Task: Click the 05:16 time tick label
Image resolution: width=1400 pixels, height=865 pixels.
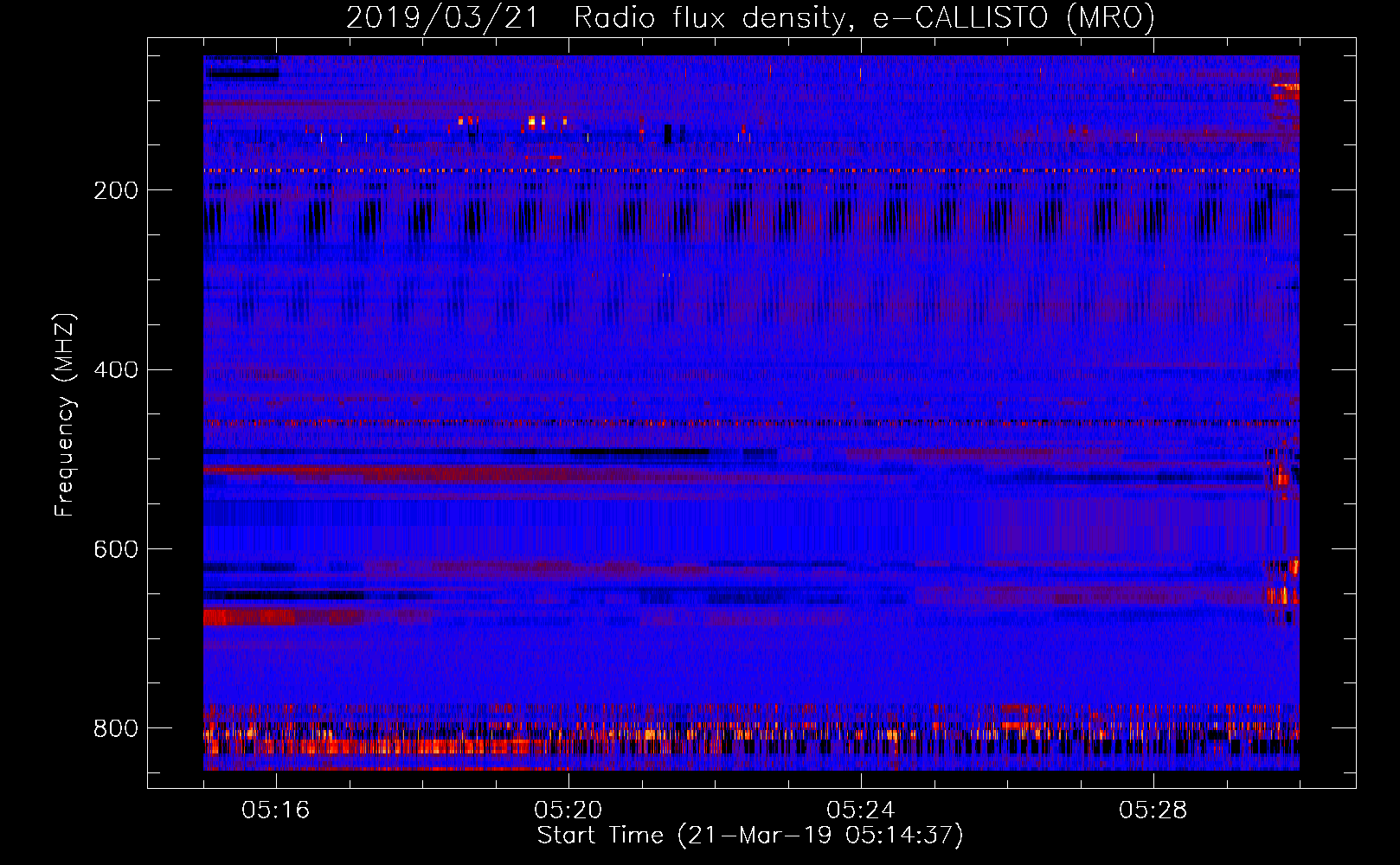Action: click(276, 811)
